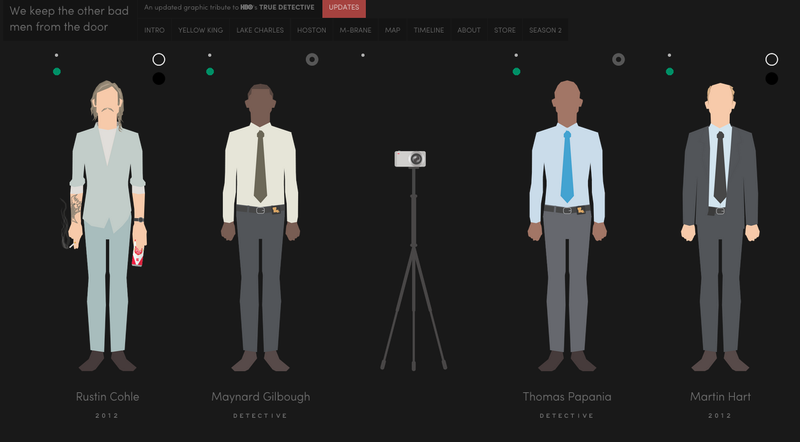Screen dimensions: 800x442
Task: Select the grey ring icon beside Maynard Gilbough
Action: (312, 59)
